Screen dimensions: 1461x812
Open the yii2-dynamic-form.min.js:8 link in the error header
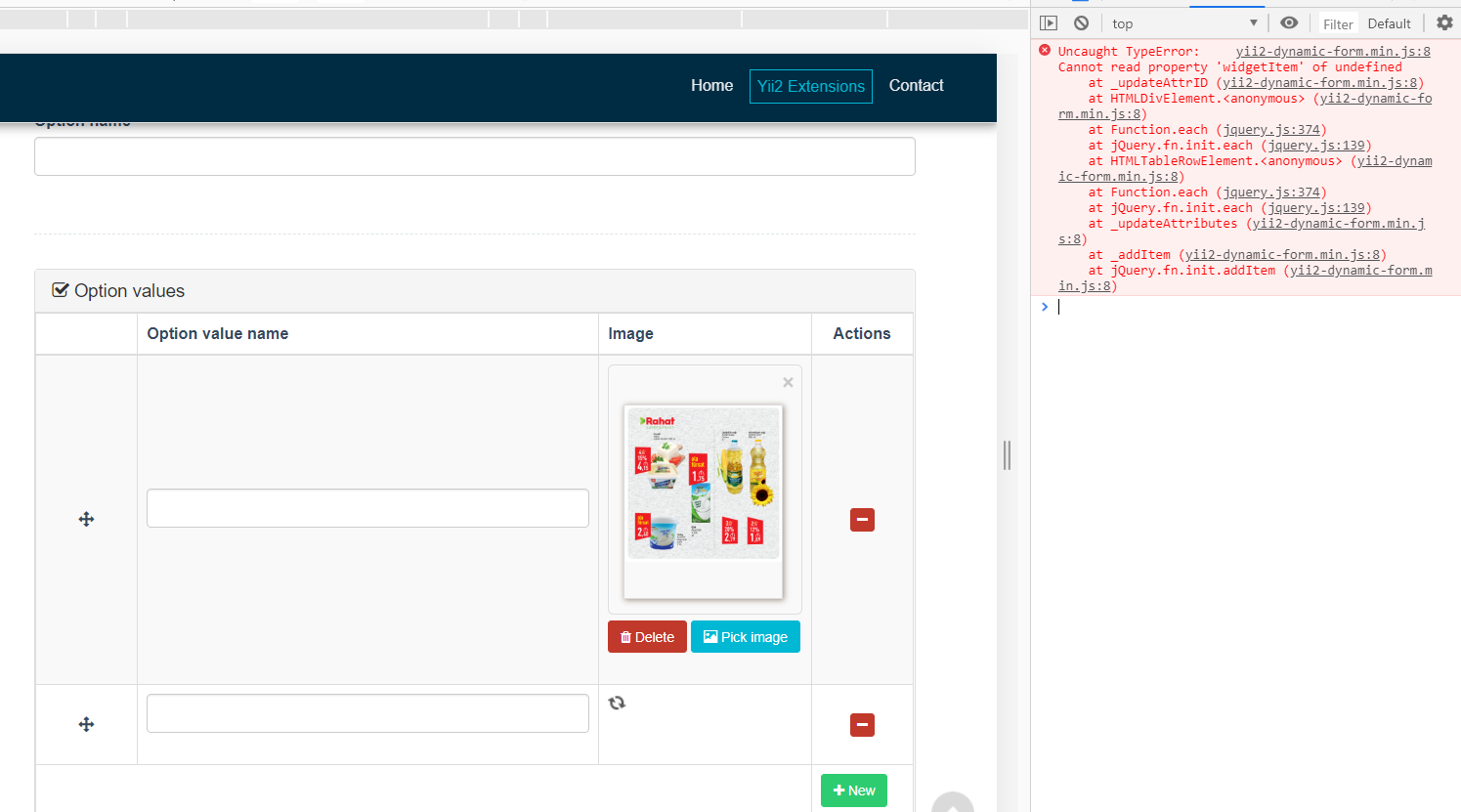coord(1333,52)
